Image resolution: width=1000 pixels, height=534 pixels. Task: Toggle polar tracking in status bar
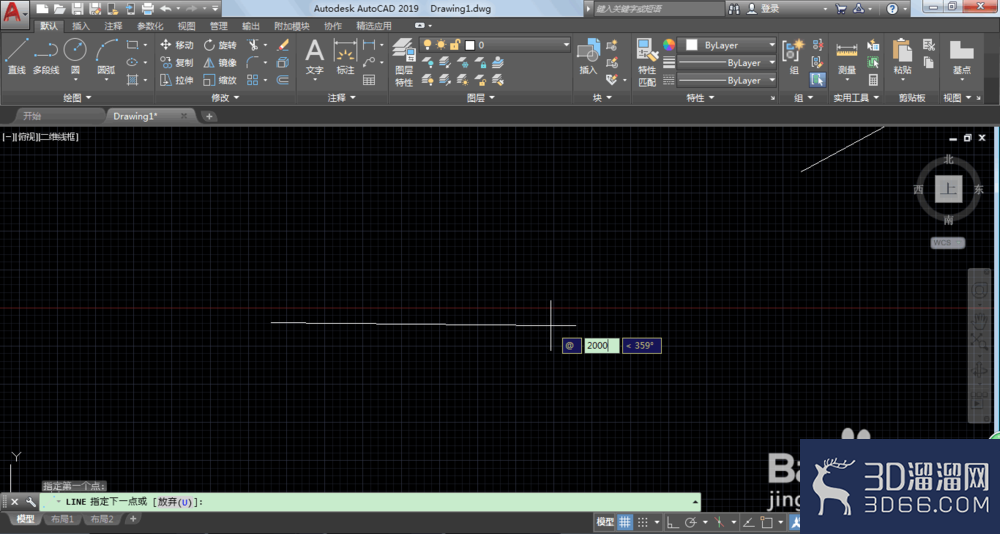(x=690, y=522)
